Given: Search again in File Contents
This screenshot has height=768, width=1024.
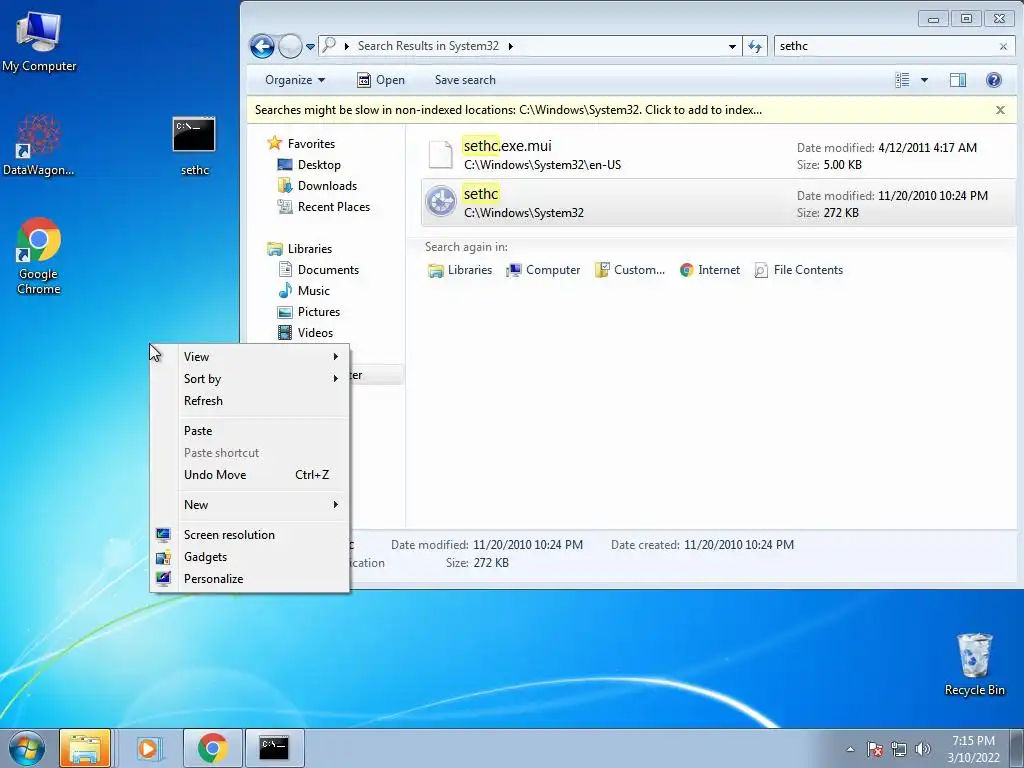Looking at the screenshot, I should (x=798, y=270).
